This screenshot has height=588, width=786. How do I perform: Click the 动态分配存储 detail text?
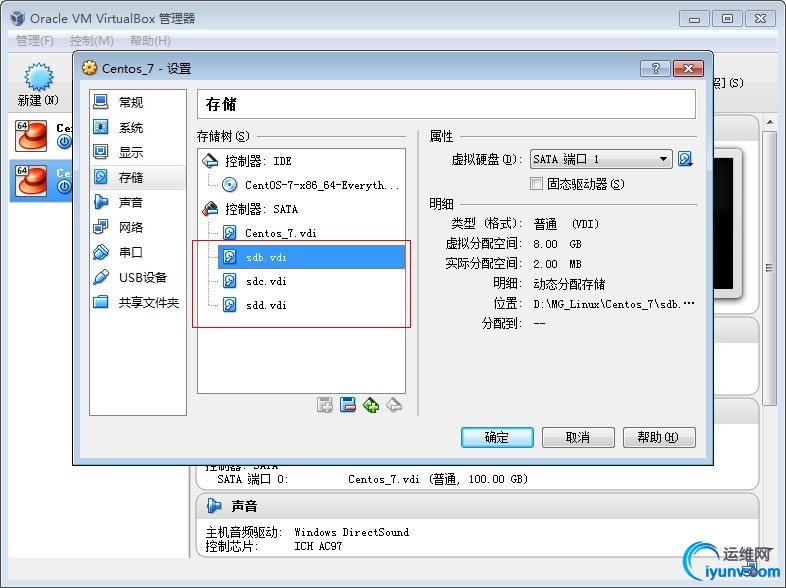[569, 284]
